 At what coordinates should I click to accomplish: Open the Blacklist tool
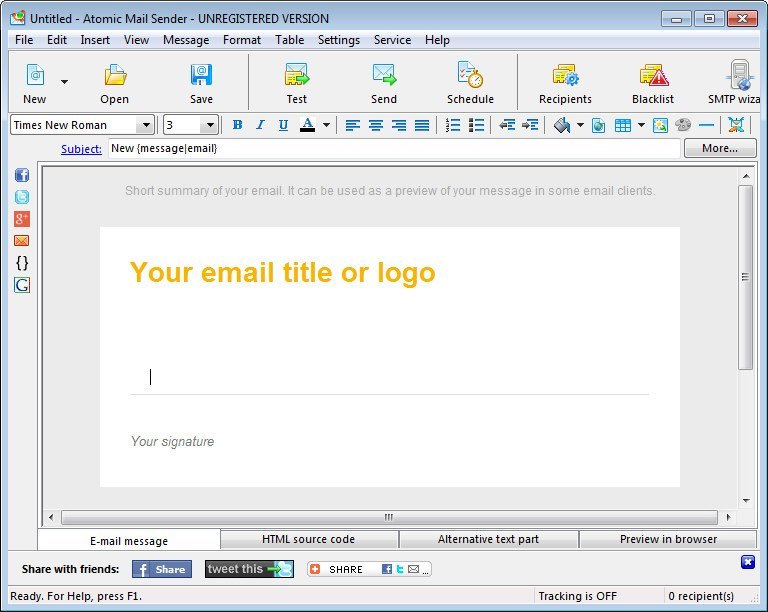(x=653, y=82)
